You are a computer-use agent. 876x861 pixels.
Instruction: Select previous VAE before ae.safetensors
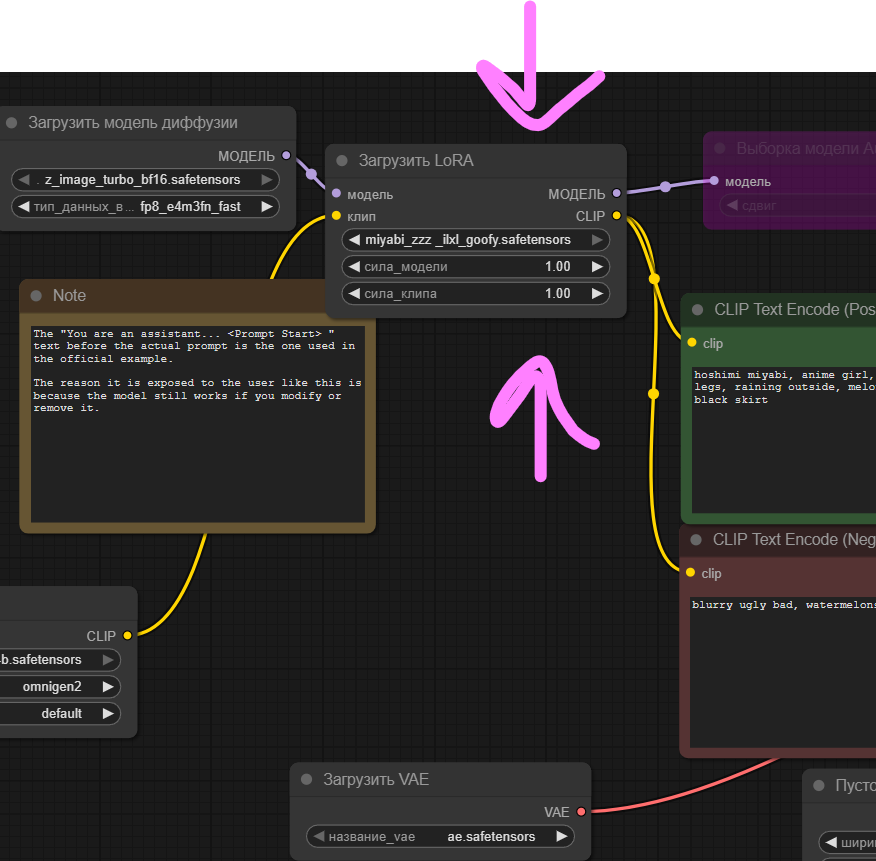pyautogui.click(x=319, y=836)
